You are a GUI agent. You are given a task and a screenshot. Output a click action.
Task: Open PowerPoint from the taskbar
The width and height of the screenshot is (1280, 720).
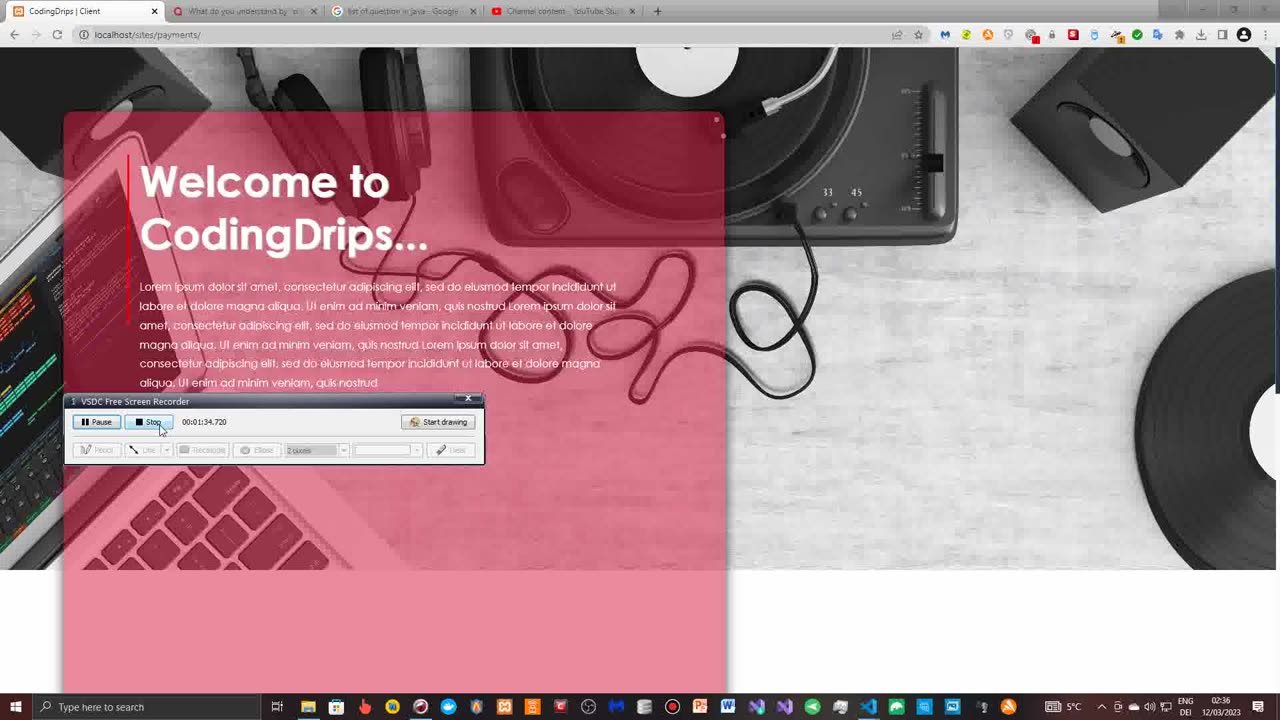point(700,707)
